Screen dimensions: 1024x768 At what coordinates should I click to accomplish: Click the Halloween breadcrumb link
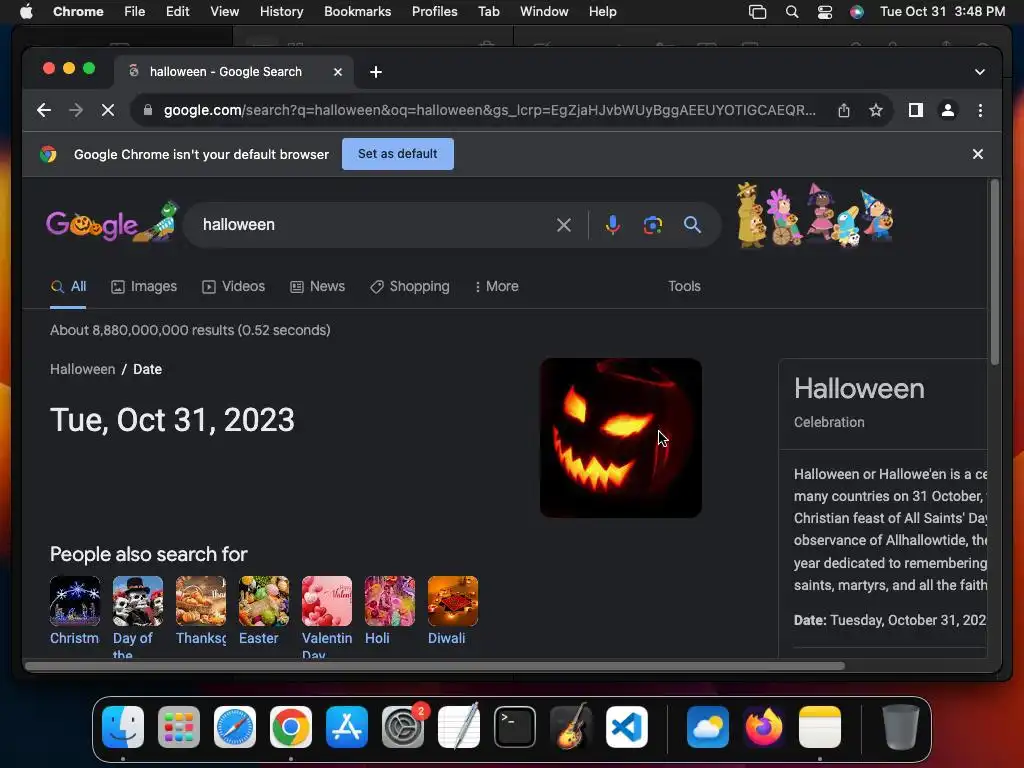[x=82, y=370]
